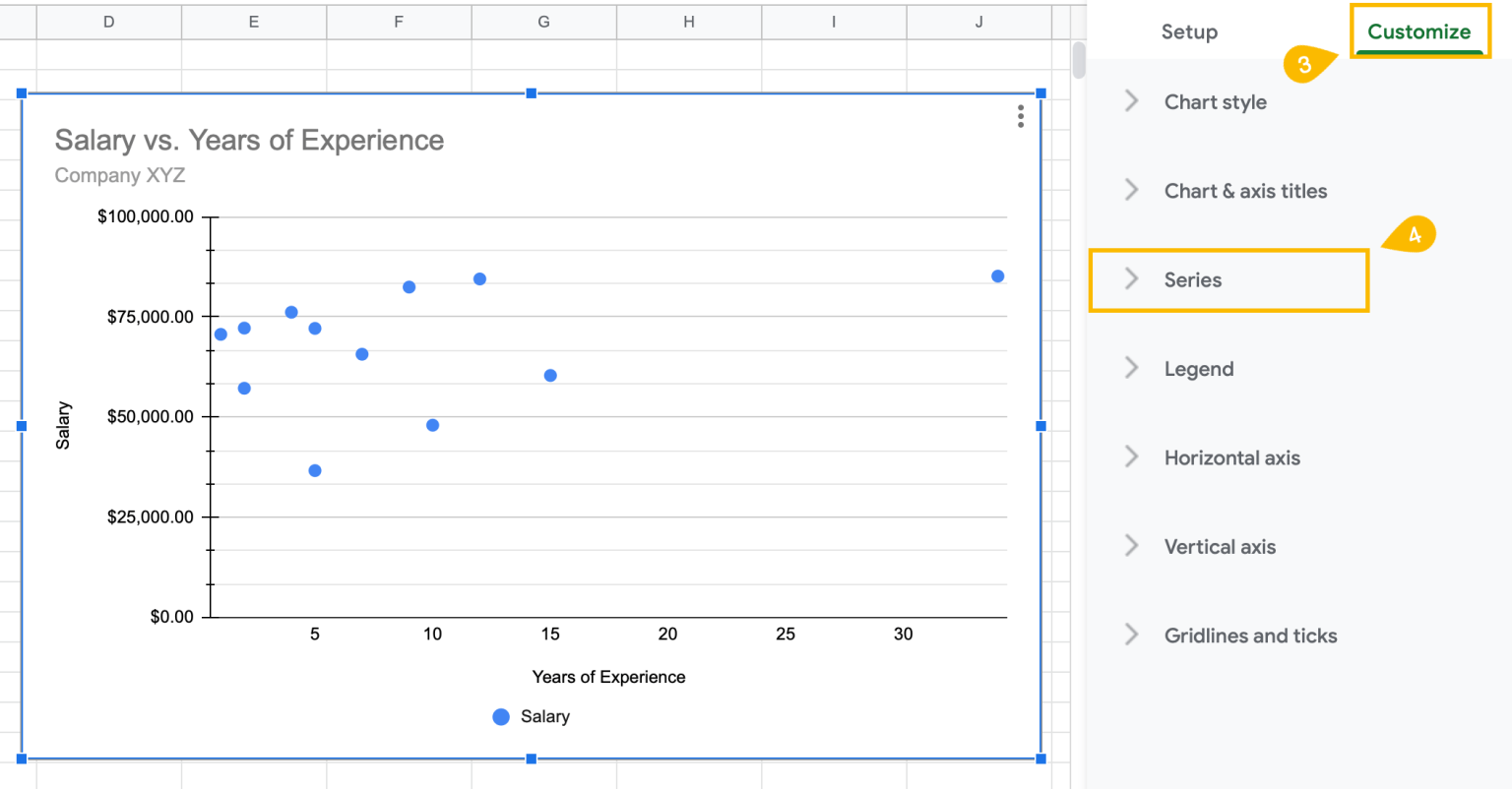This screenshot has height=789, width=1512.
Task: Expand the Series section
Action: pos(1192,279)
